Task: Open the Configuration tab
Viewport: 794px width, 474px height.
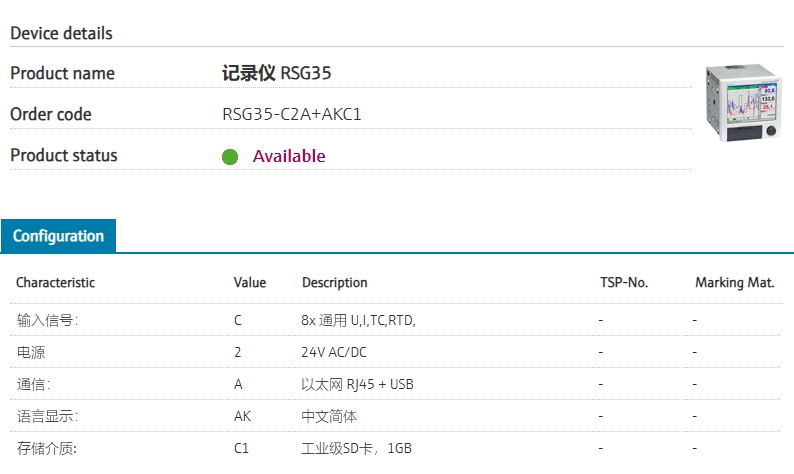Action: [x=59, y=236]
